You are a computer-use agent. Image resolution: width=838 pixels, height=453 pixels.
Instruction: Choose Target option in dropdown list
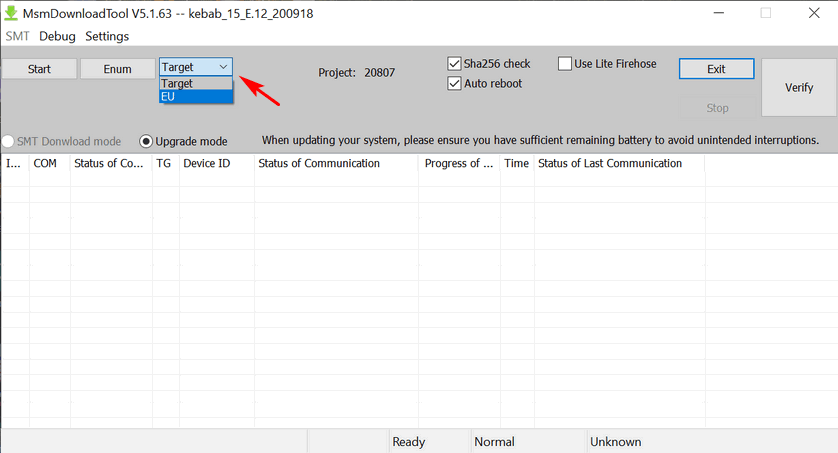(196, 83)
